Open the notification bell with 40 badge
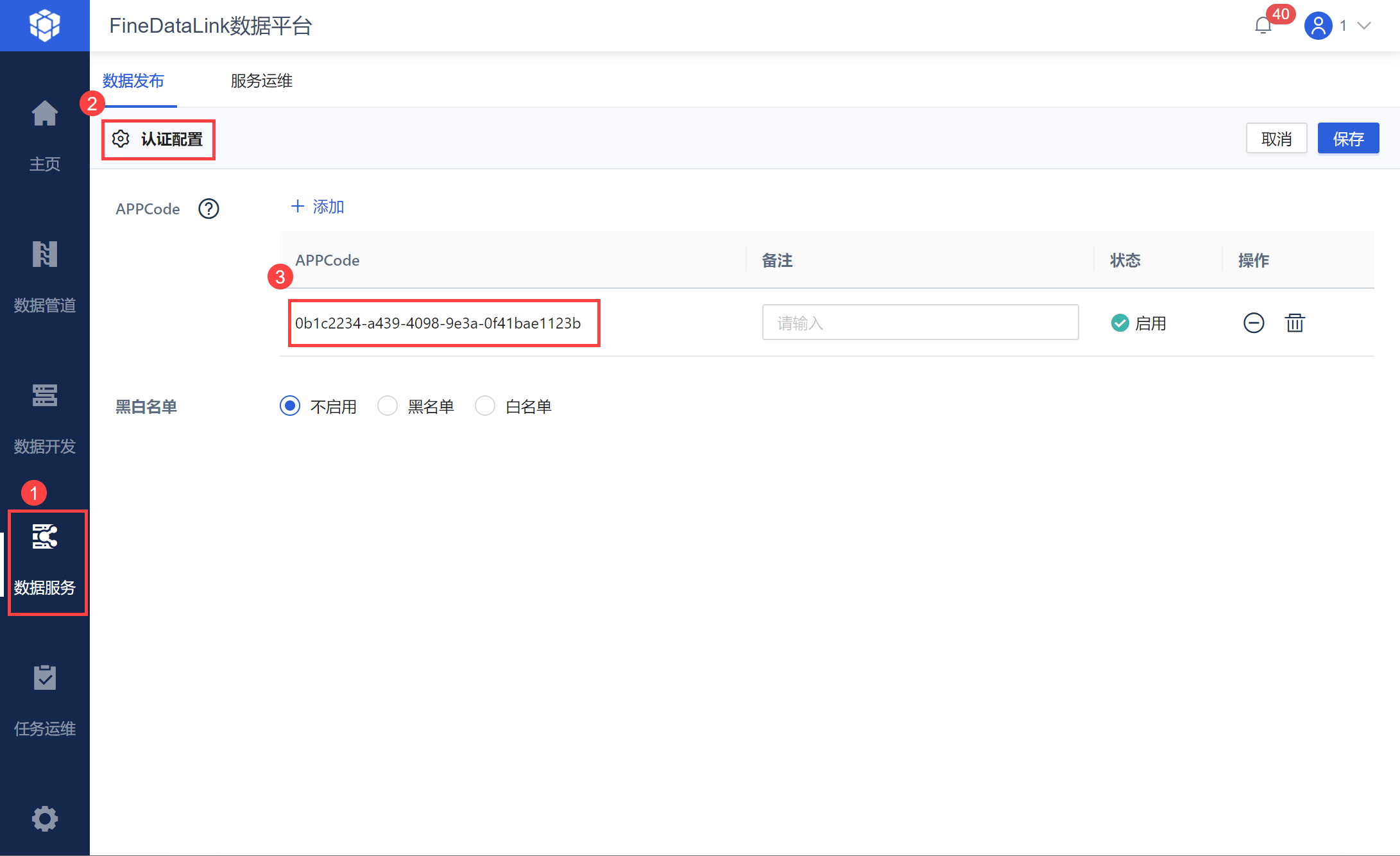 tap(1263, 26)
